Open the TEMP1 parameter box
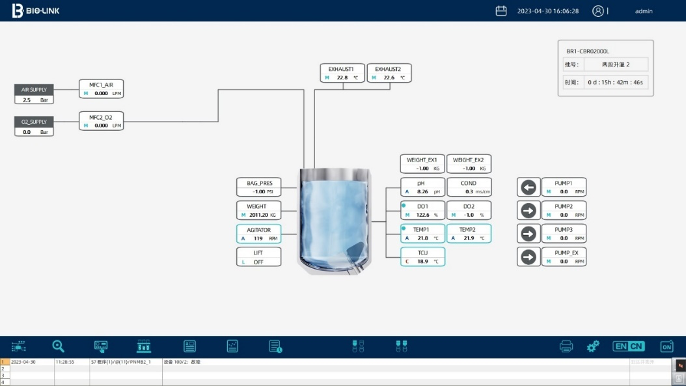This screenshot has width=686, height=386. 423,233
